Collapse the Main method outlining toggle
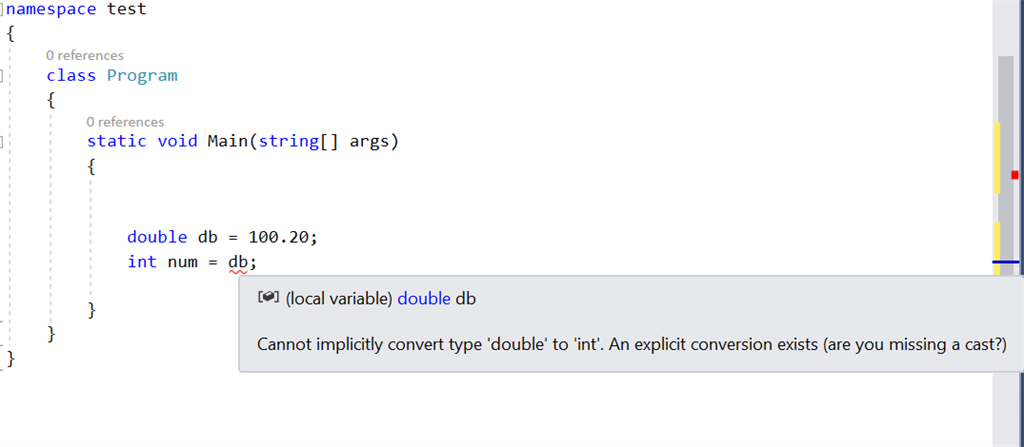The width and height of the screenshot is (1024, 447). coord(1,141)
